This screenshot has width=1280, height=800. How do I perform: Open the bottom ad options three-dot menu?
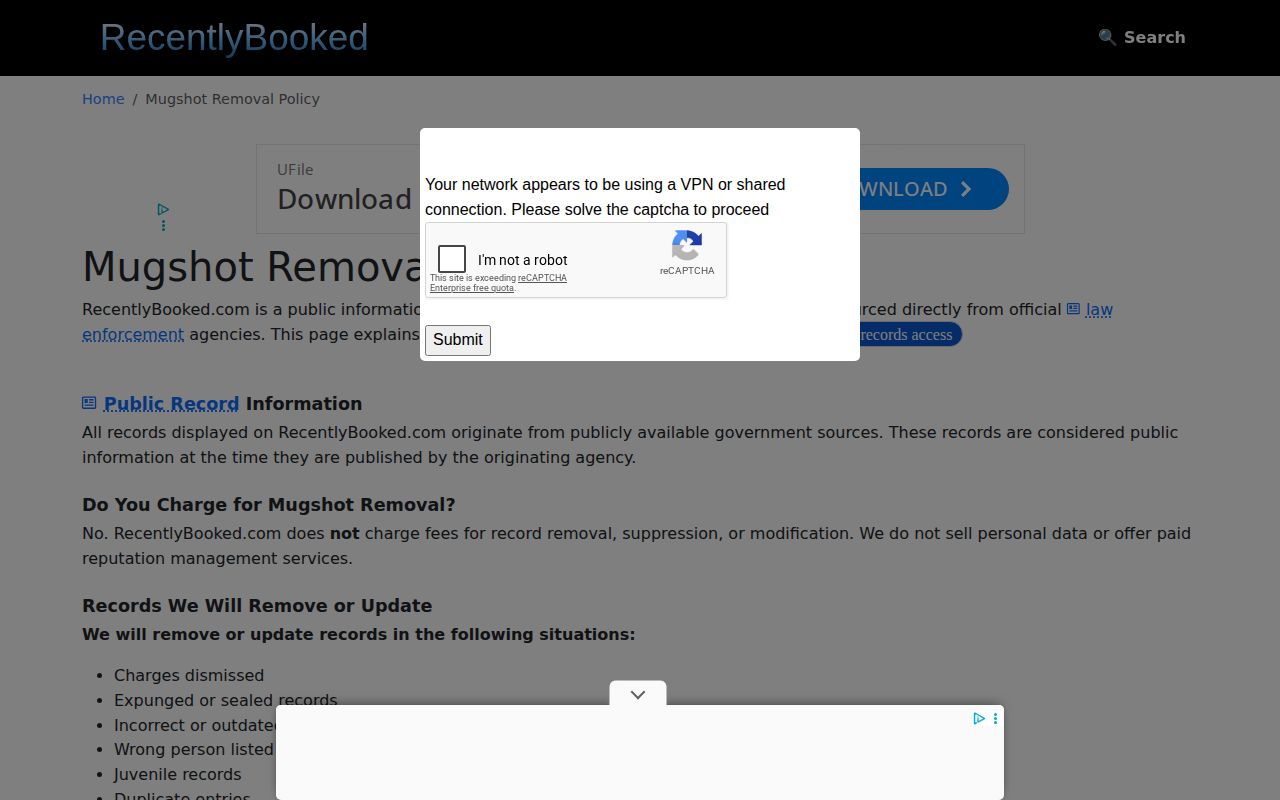pyautogui.click(x=995, y=718)
